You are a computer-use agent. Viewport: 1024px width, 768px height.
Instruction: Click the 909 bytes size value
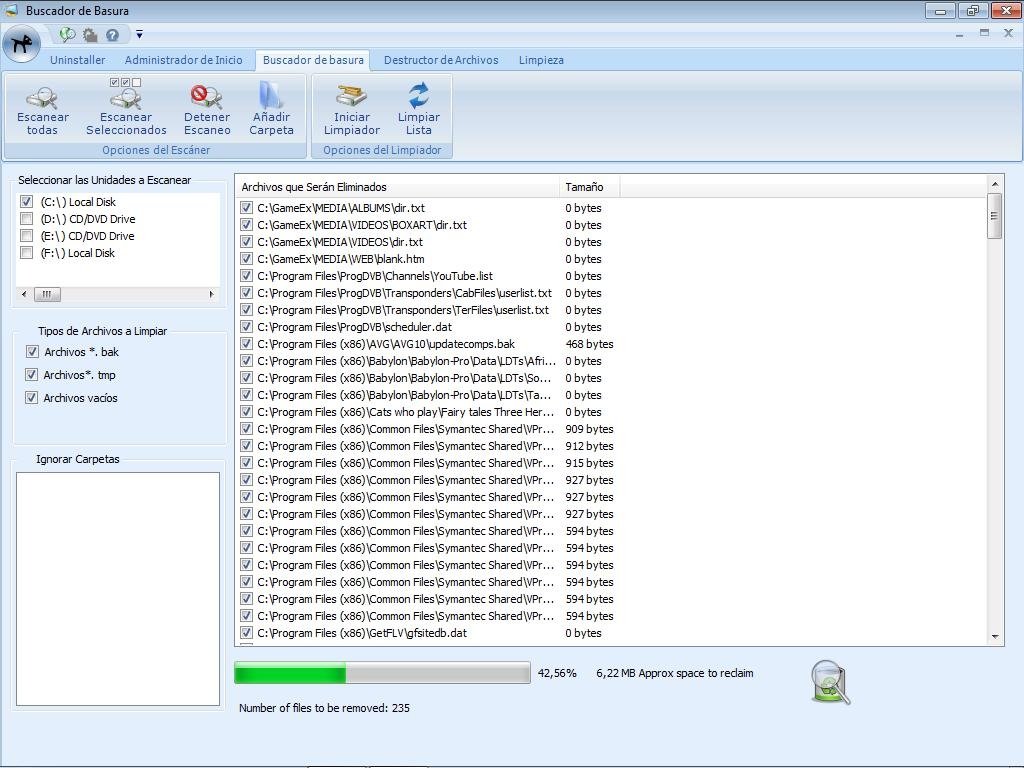coord(589,429)
